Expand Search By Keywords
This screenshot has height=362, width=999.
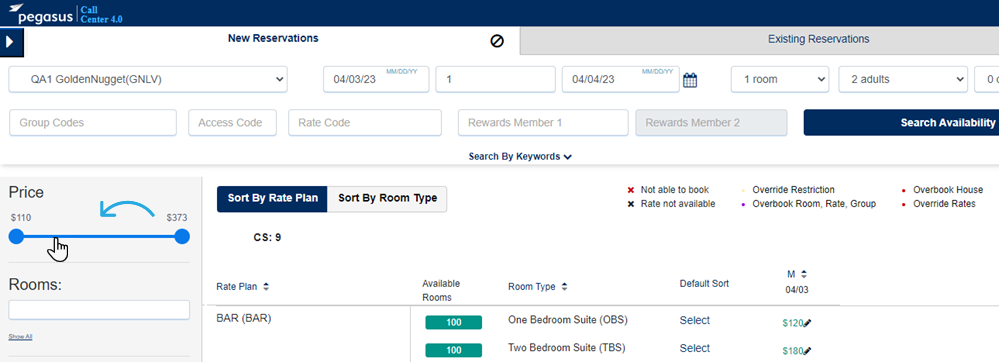click(x=520, y=156)
